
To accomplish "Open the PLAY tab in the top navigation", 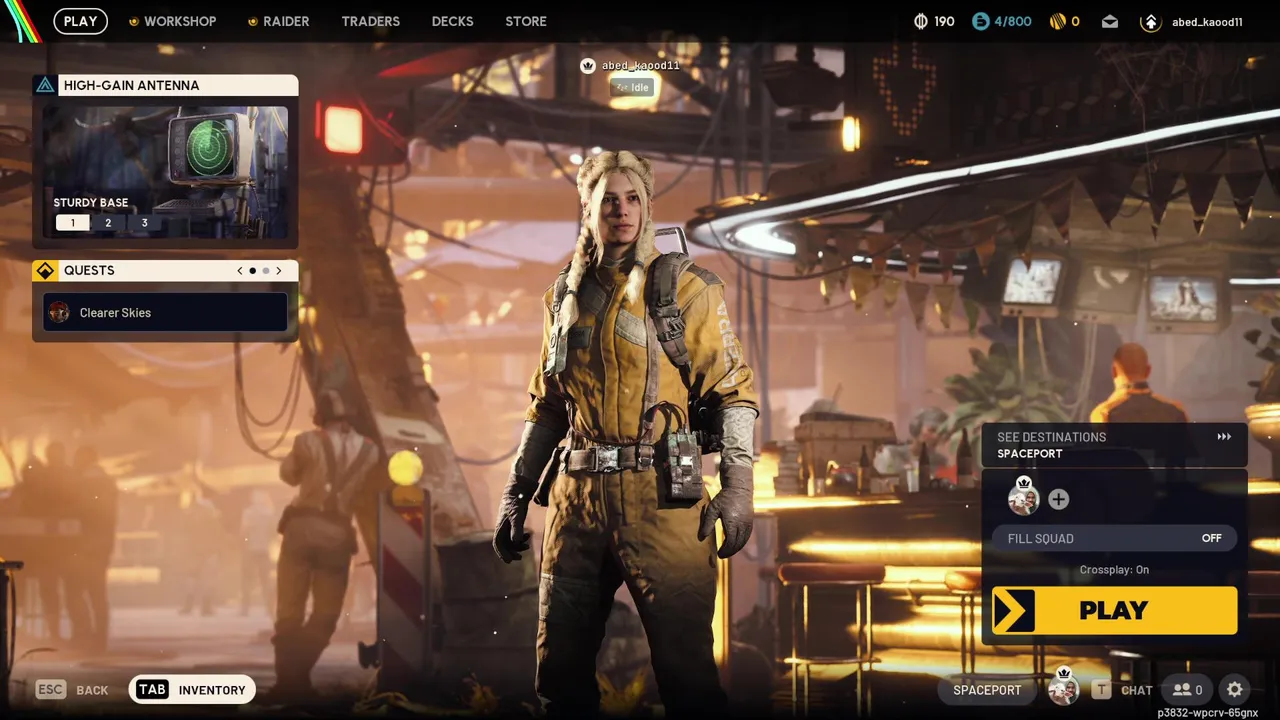I will 81,21.
